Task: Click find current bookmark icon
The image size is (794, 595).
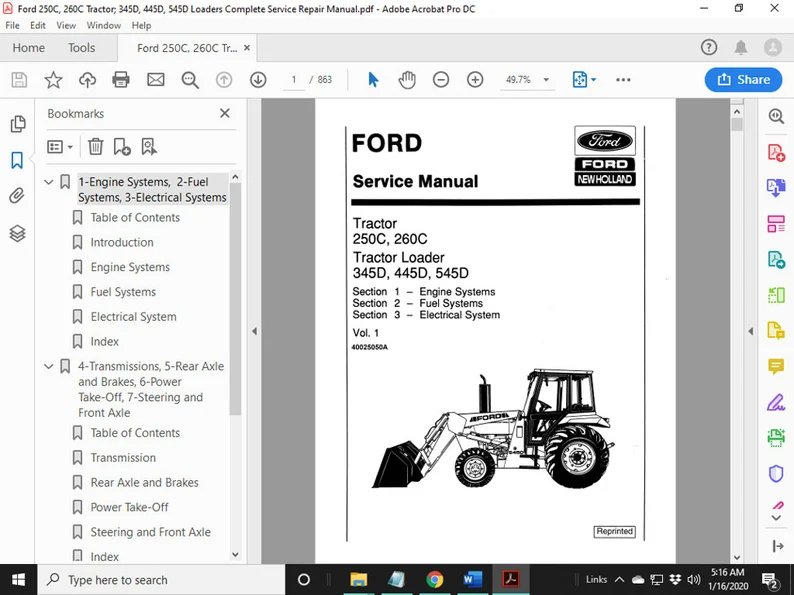Action: [149, 147]
